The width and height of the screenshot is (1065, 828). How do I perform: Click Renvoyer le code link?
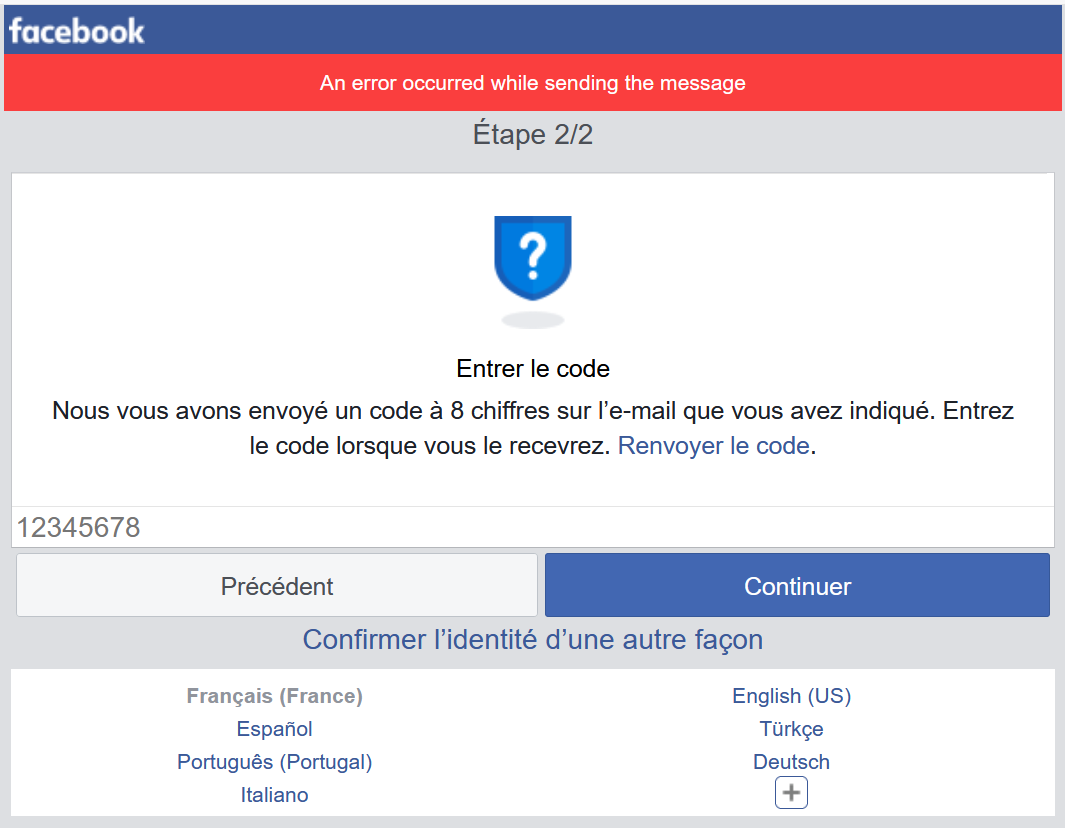pyautogui.click(x=713, y=446)
